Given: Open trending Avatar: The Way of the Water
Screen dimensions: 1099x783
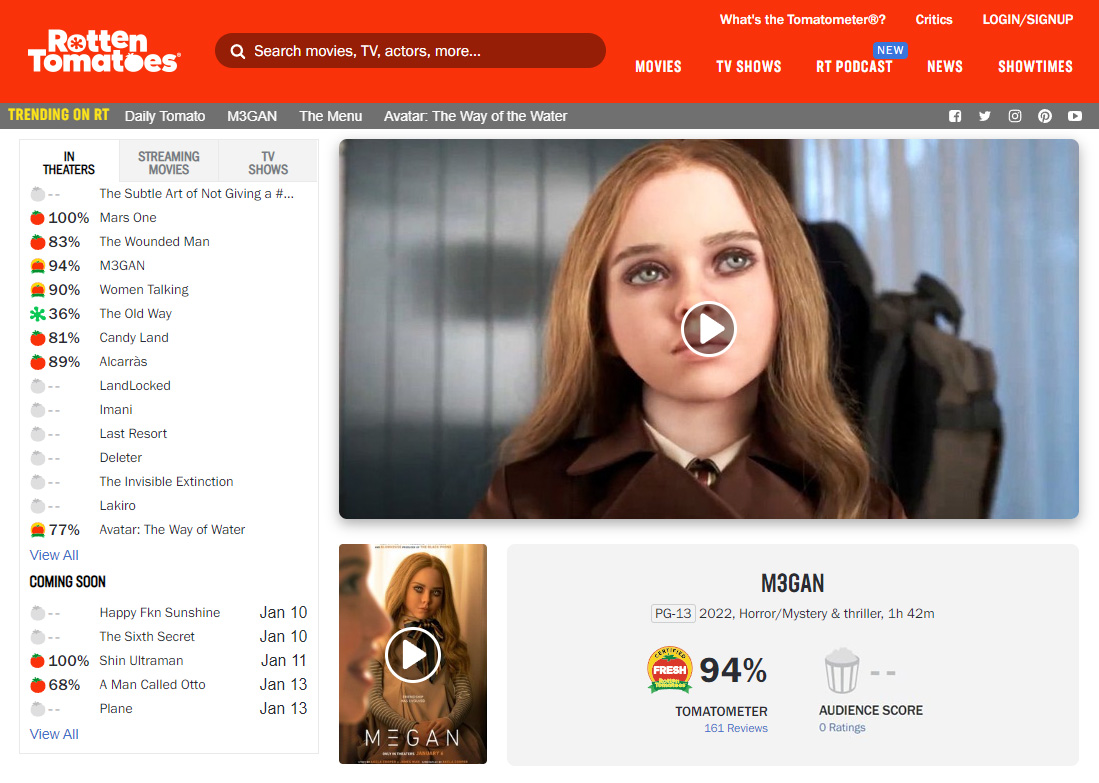Looking at the screenshot, I should 475,116.
